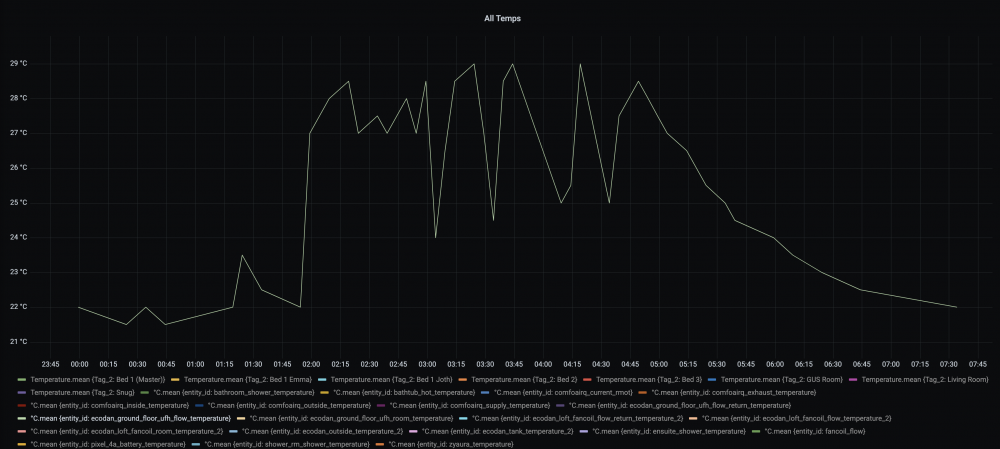This screenshot has height=449, width=1000.
Task: Toggle the Tag_2: Bed 3 legend series
Action: click(649, 379)
